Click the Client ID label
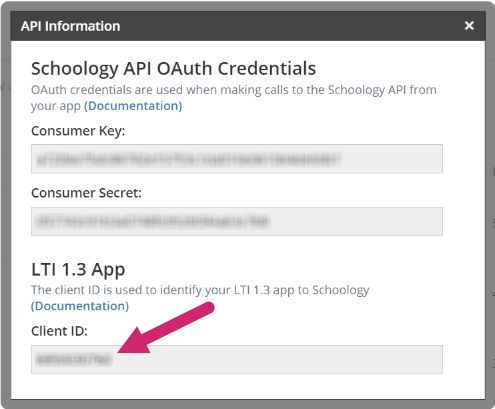 59,331
